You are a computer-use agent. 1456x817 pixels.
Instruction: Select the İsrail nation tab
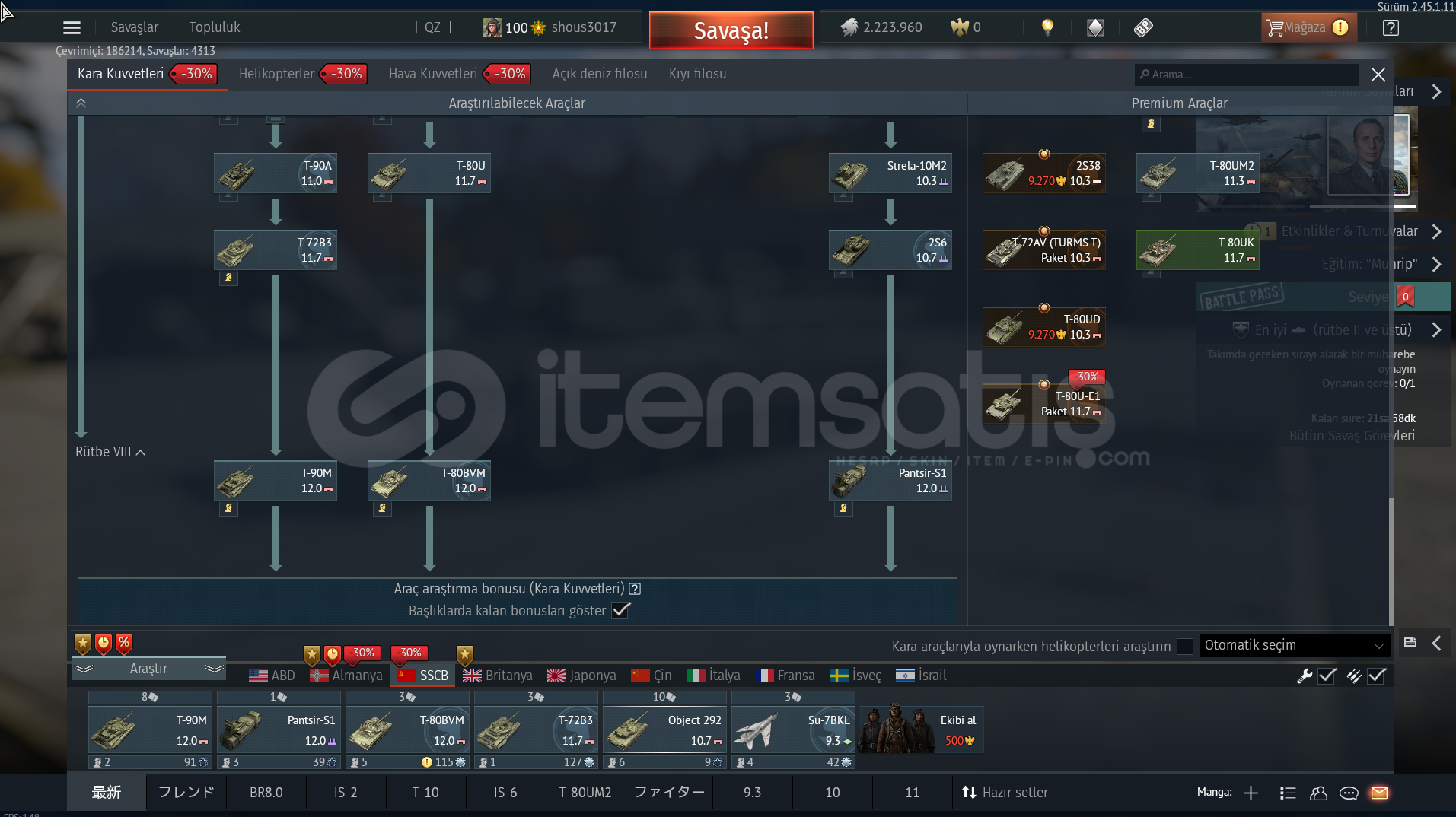click(921, 676)
